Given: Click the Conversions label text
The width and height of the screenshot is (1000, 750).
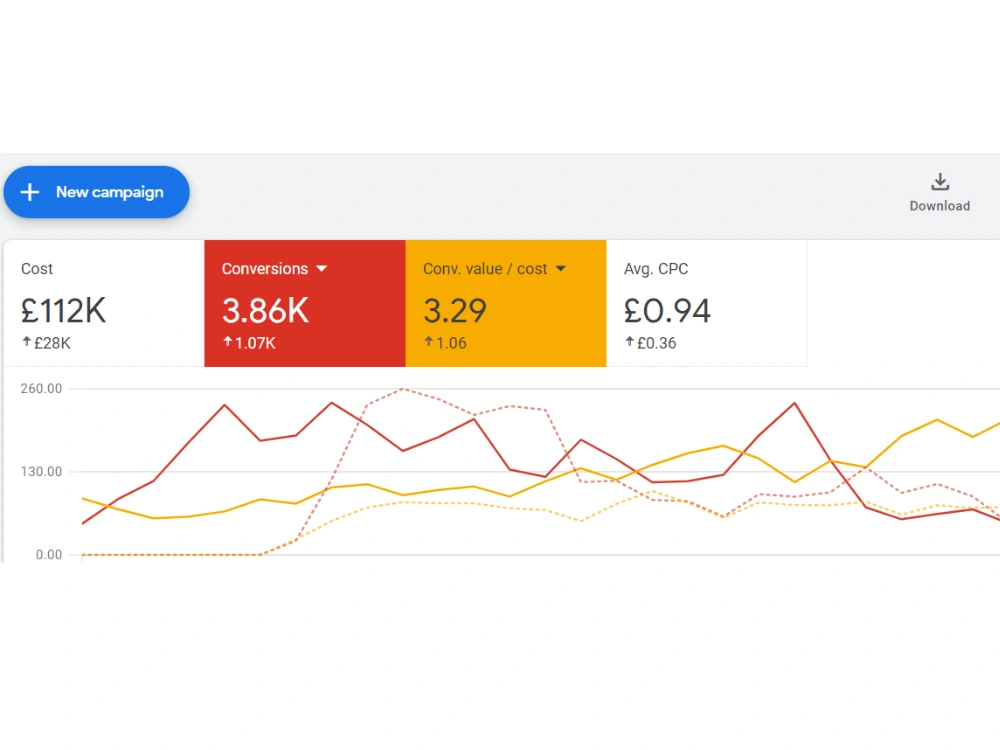Looking at the screenshot, I should 265,268.
